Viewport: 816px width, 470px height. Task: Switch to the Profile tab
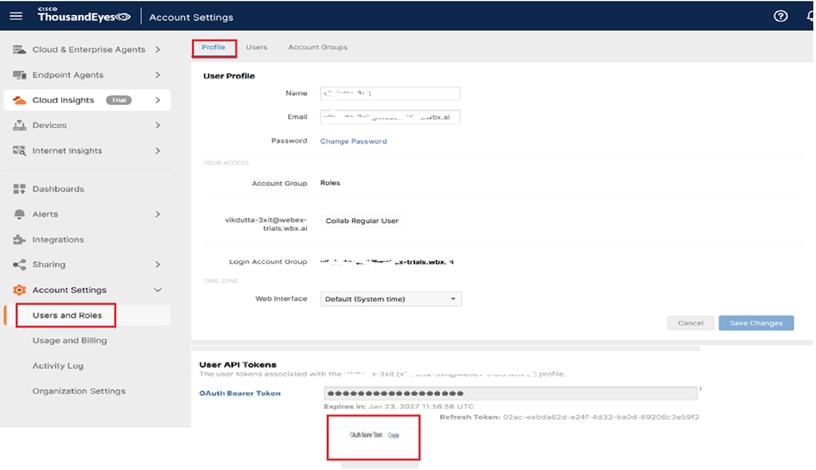coord(213,47)
